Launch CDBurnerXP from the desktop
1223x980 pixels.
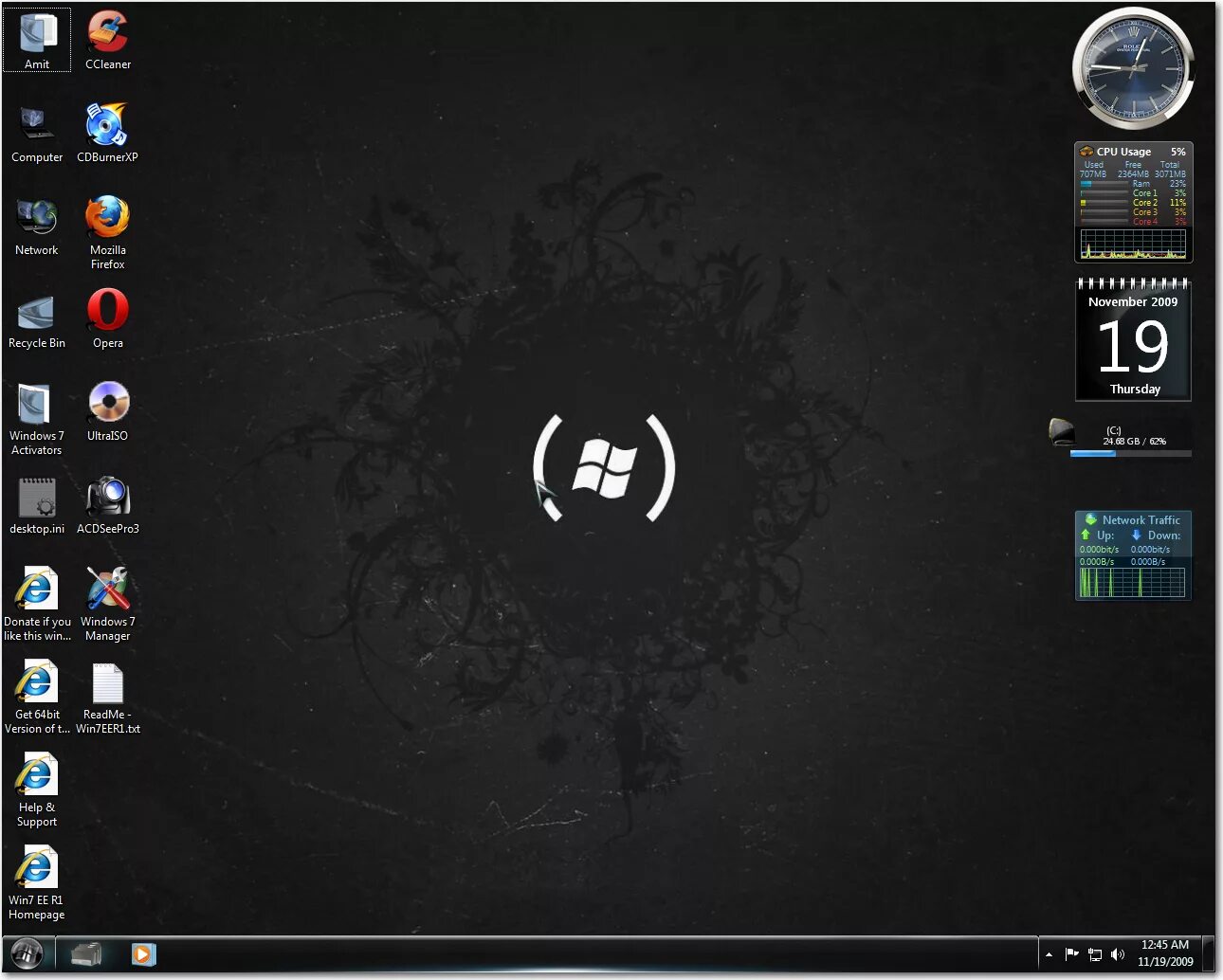pos(107,133)
